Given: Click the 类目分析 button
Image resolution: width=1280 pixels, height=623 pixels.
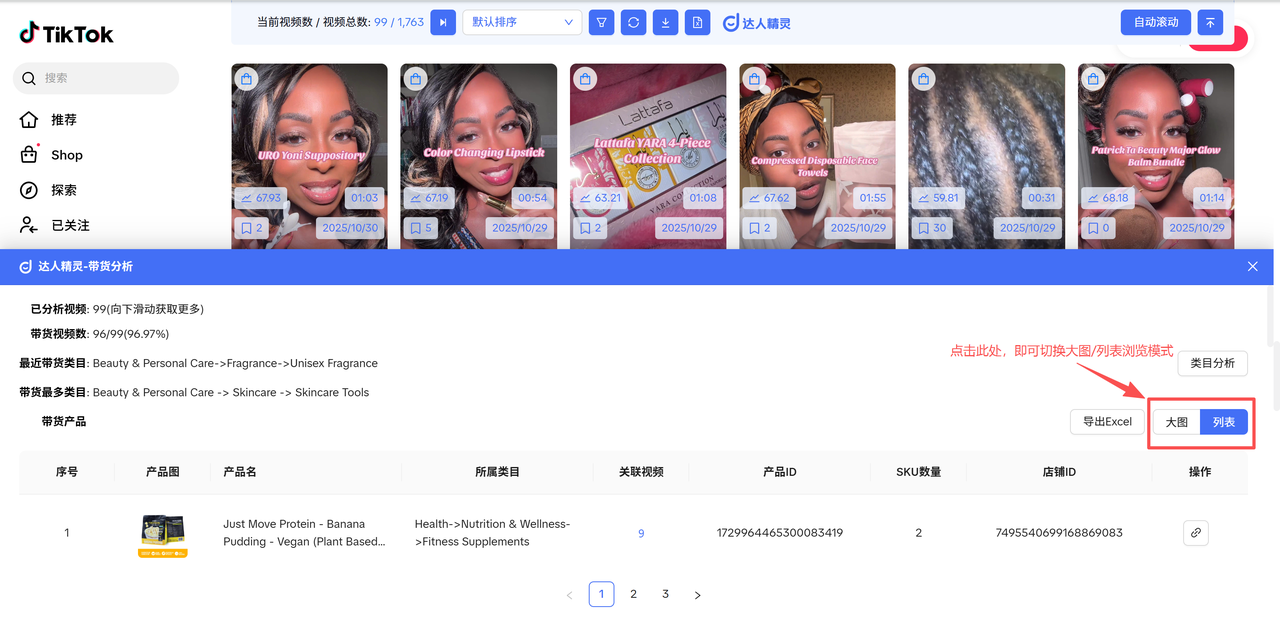Looking at the screenshot, I should (1212, 363).
